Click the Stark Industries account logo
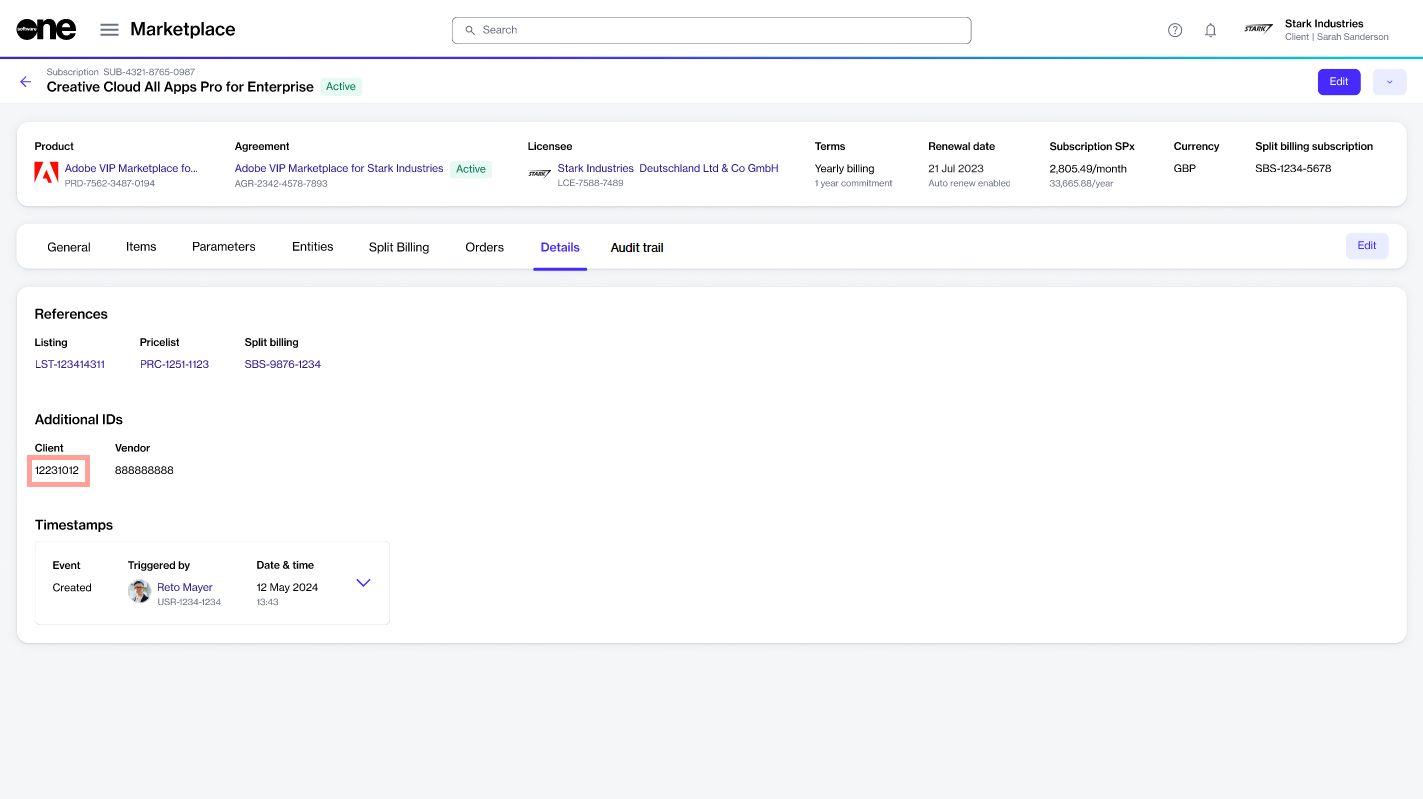The width and height of the screenshot is (1423, 799). [1258, 30]
